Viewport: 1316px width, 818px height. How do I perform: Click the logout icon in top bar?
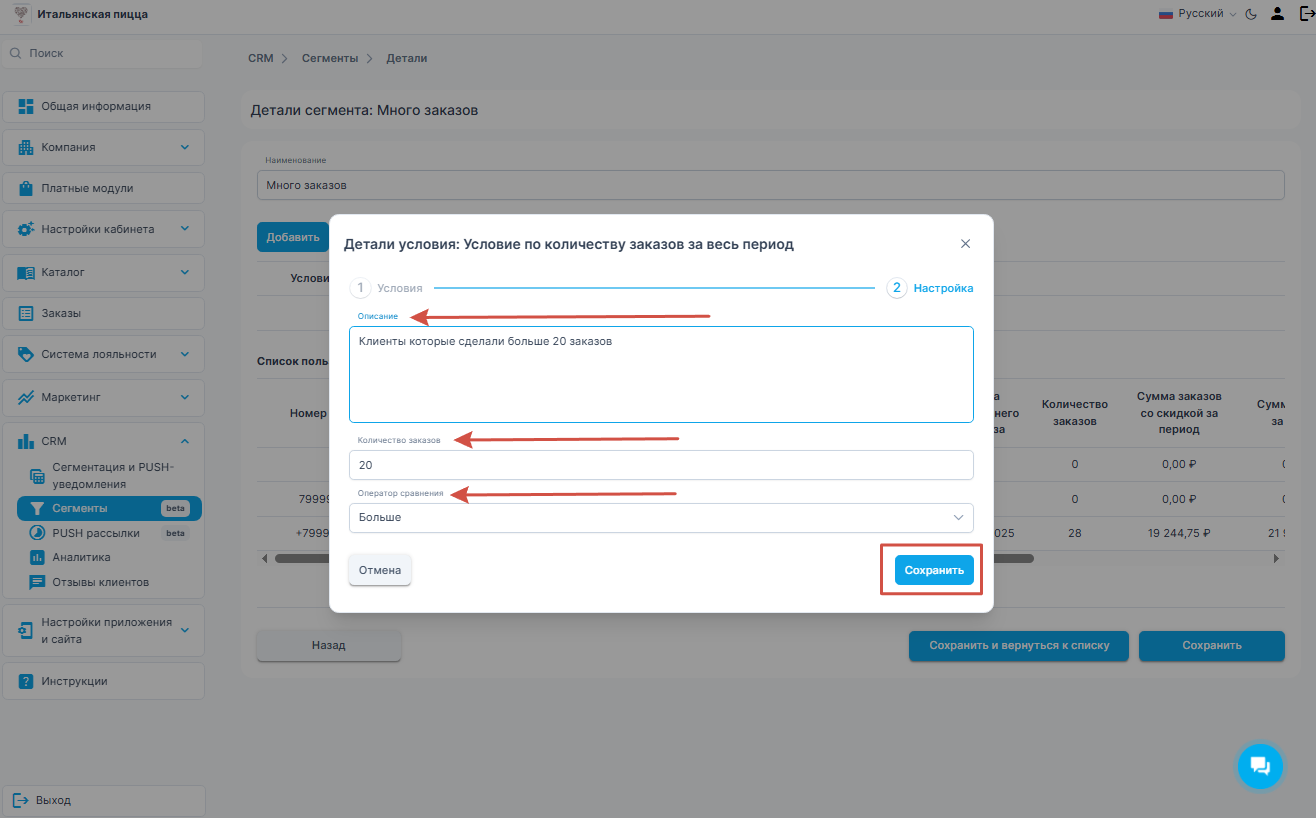tap(1305, 14)
